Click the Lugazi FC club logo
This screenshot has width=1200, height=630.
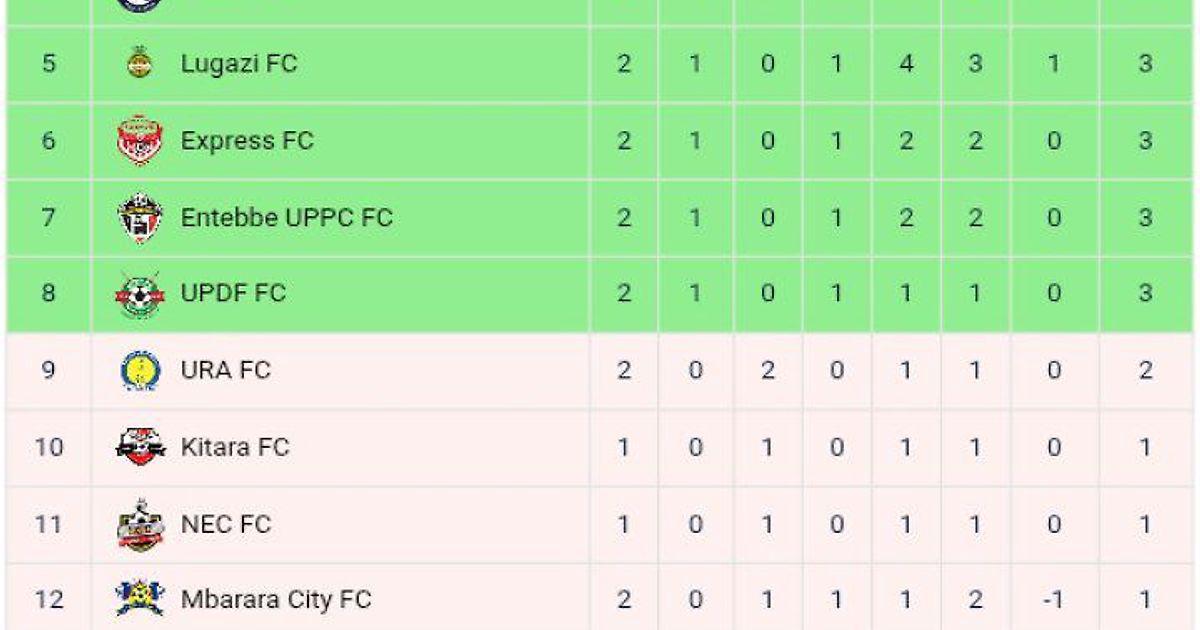click(x=139, y=63)
